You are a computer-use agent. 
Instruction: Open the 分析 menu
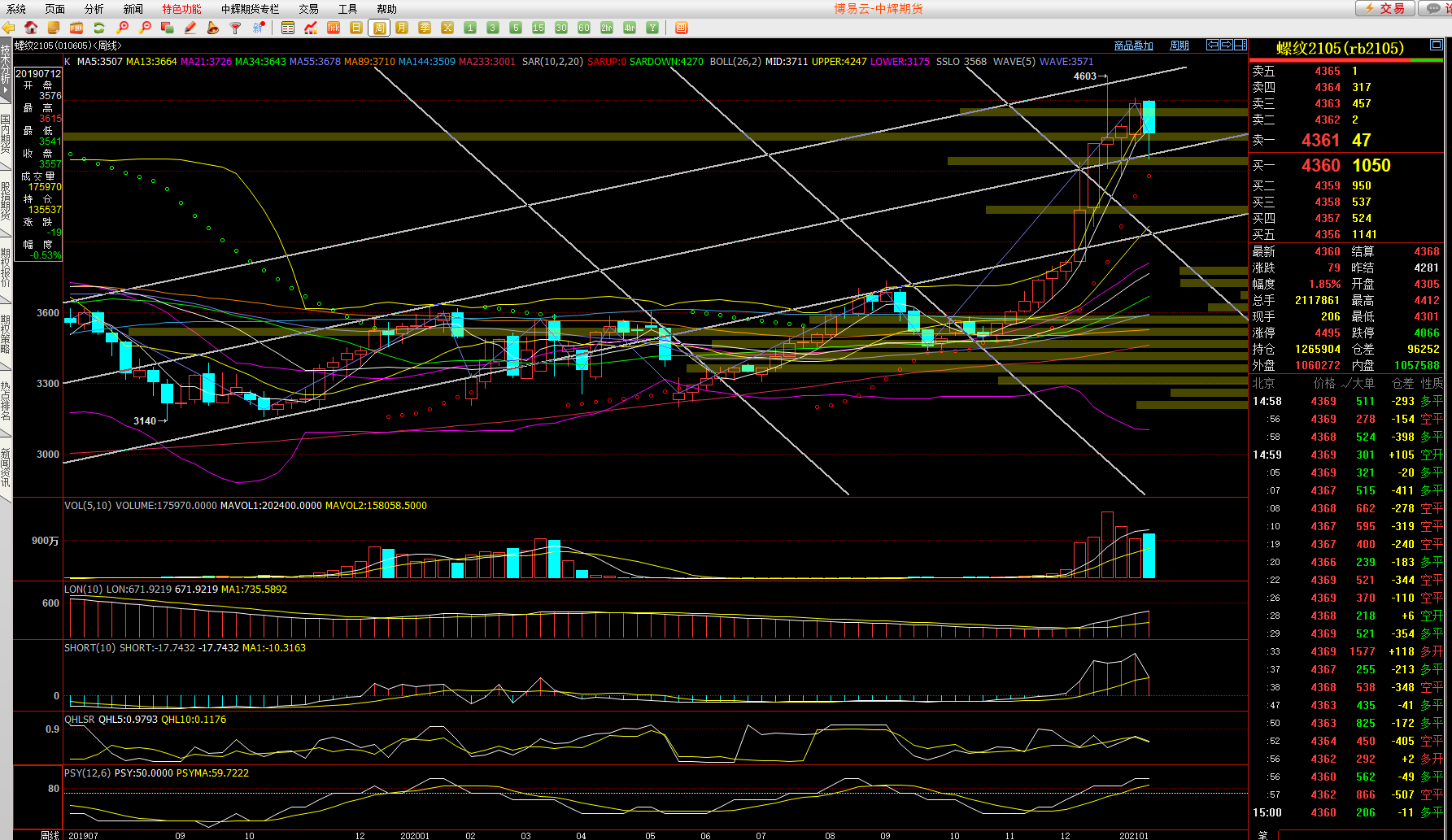tap(94, 9)
